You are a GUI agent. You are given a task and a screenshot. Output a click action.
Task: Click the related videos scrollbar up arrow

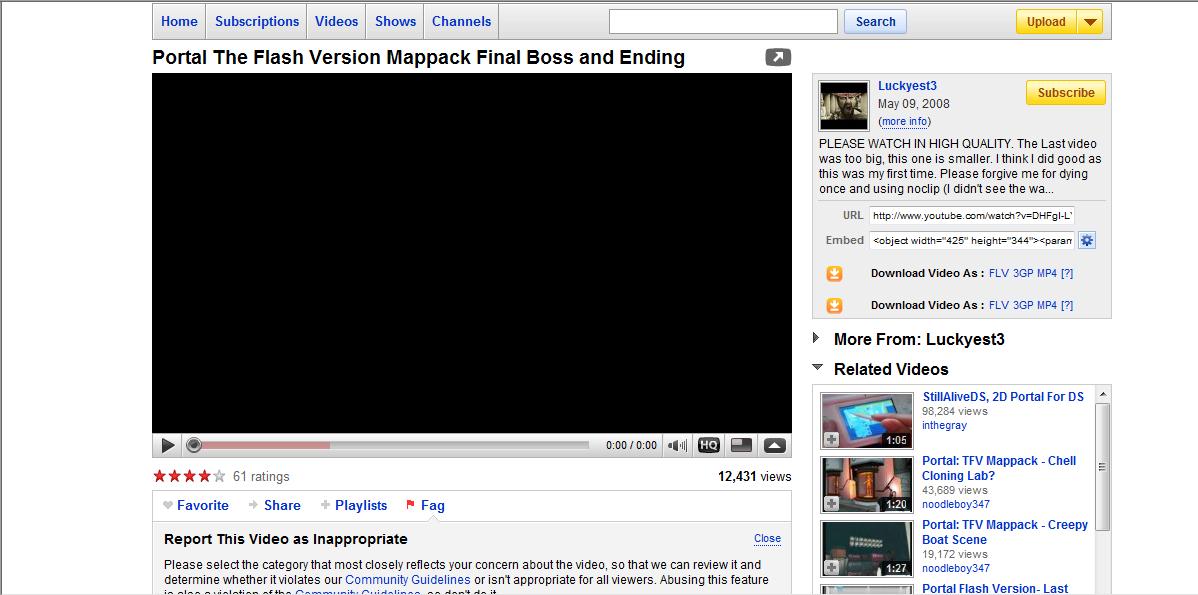tap(1102, 395)
